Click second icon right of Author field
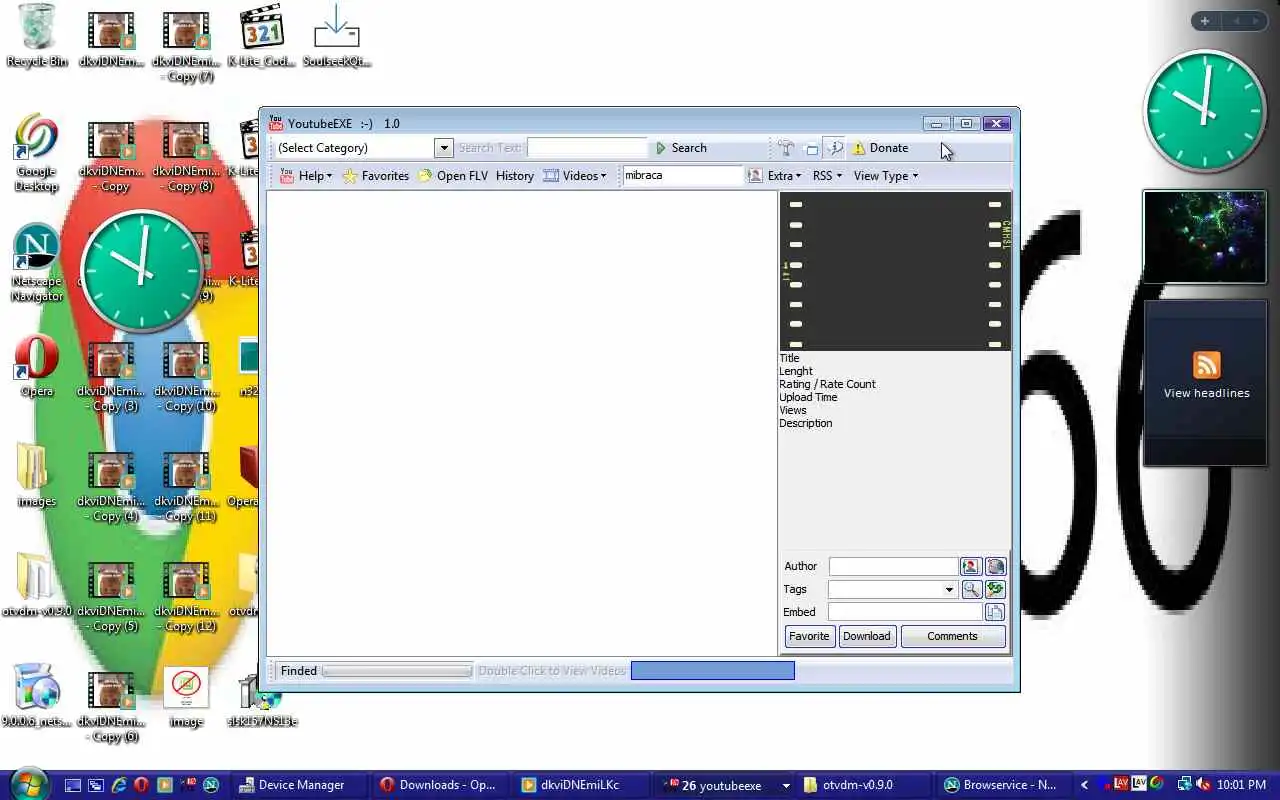This screenshot has height=800, width=1280. click(x=995, y=567)
